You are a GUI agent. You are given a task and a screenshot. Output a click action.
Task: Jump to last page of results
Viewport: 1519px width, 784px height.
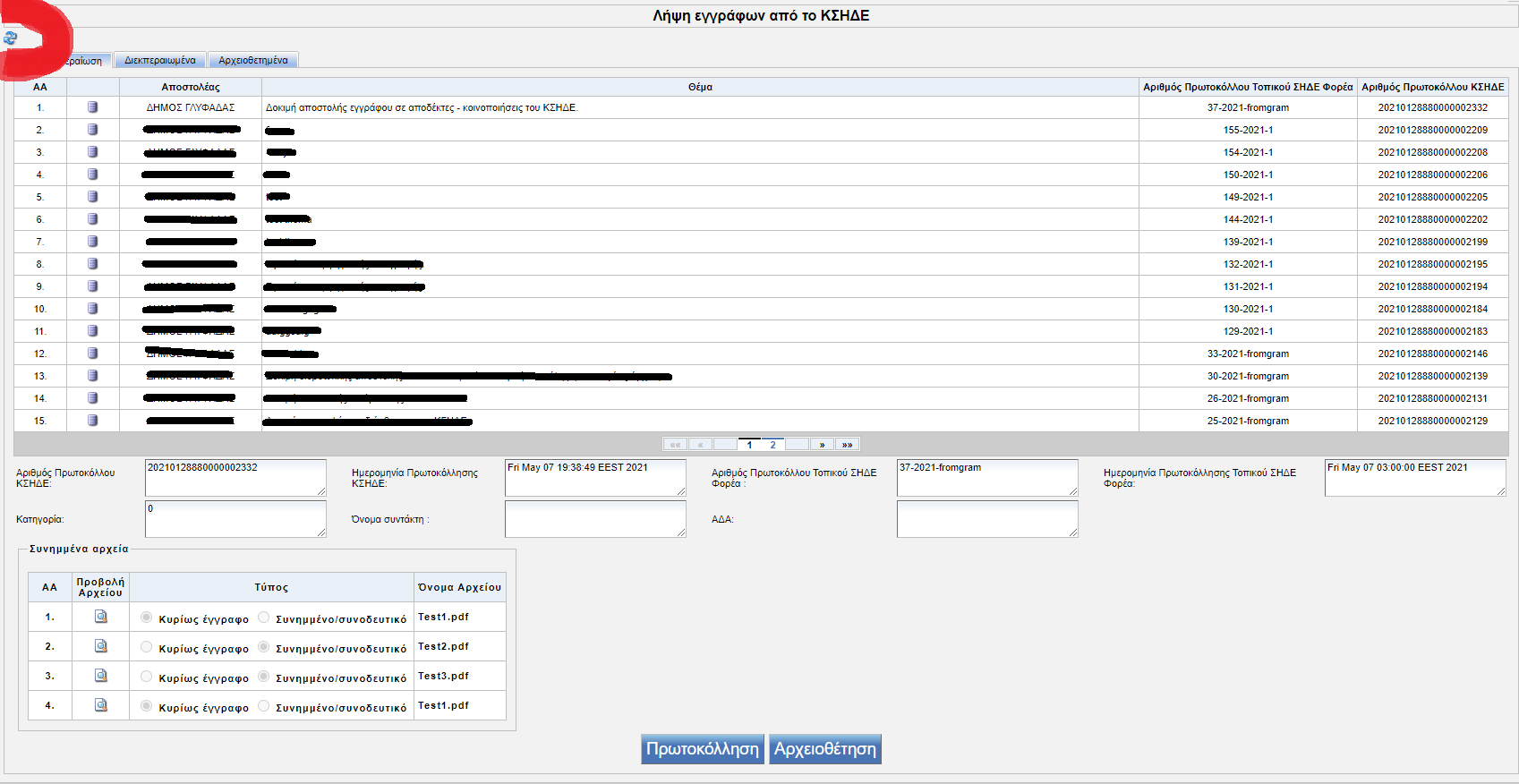[847, 445]
